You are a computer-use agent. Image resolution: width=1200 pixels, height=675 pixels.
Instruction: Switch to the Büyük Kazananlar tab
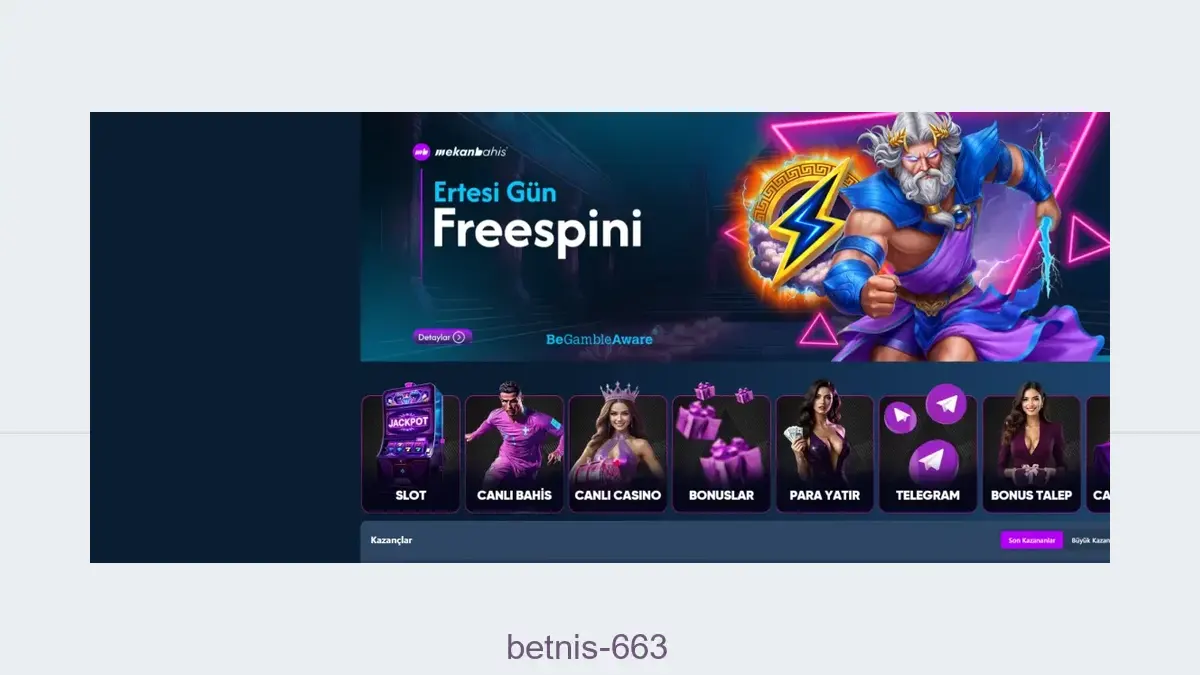(1088, 540)
